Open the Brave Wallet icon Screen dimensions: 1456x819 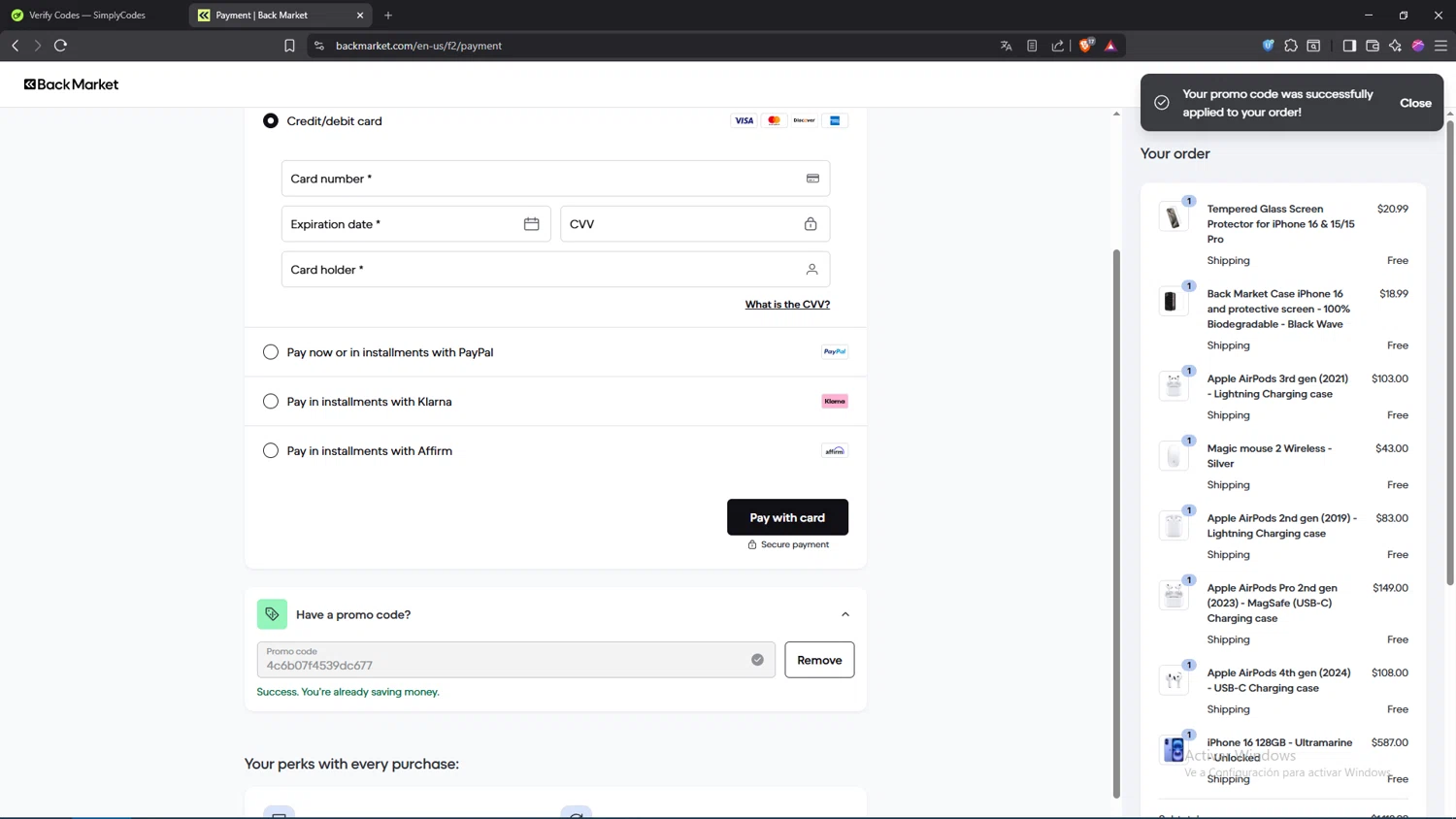click(1373, 46)
